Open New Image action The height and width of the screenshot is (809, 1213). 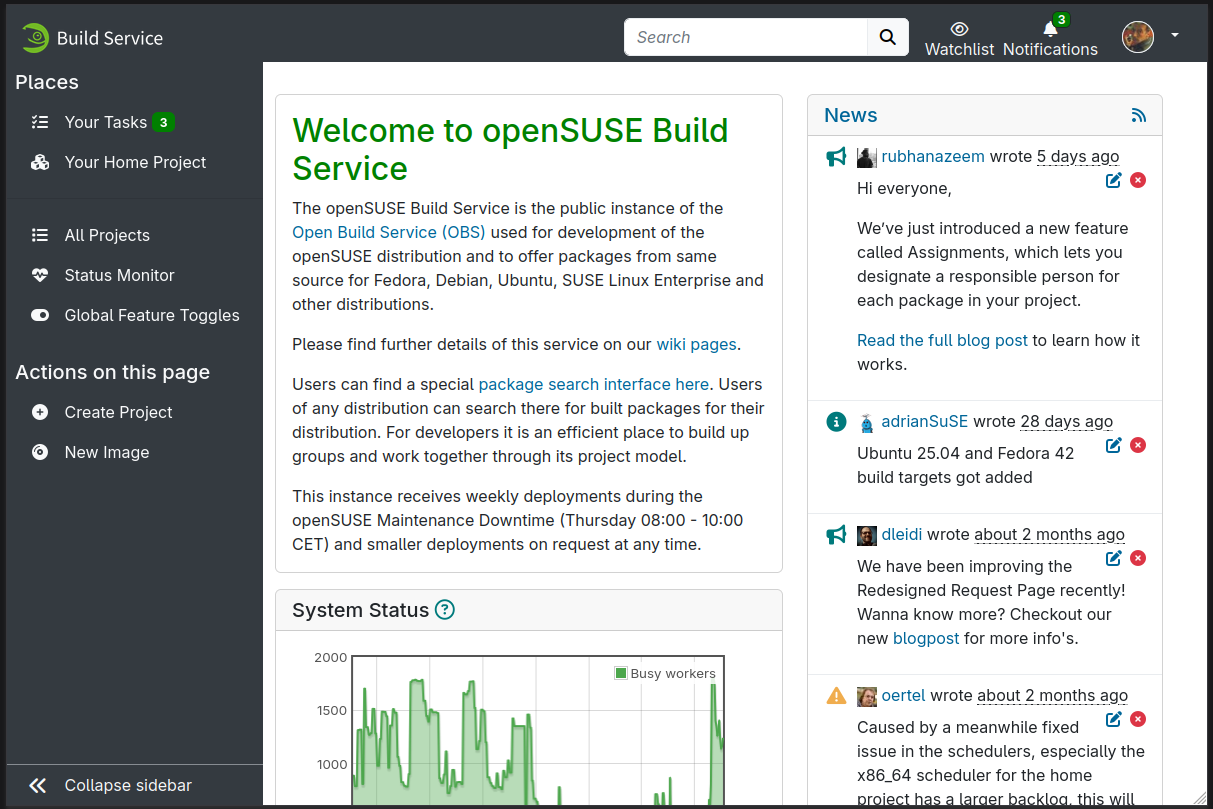[106, 452]
